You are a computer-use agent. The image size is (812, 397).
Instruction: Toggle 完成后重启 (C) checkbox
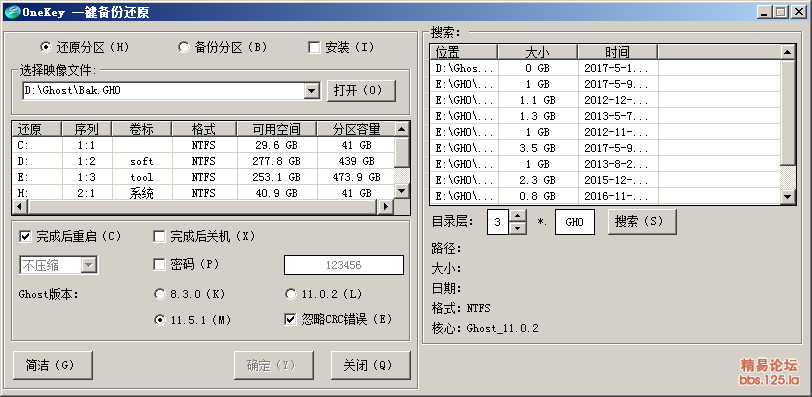coord(25,237)
